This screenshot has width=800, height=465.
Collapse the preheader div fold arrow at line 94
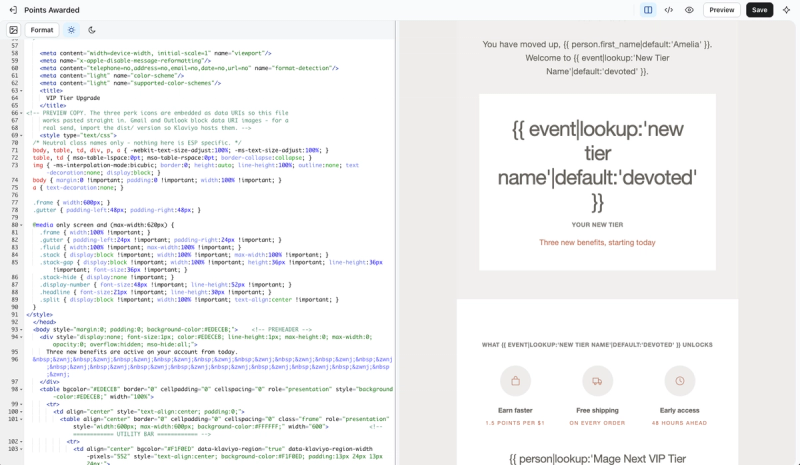click(x=21, y=337)
